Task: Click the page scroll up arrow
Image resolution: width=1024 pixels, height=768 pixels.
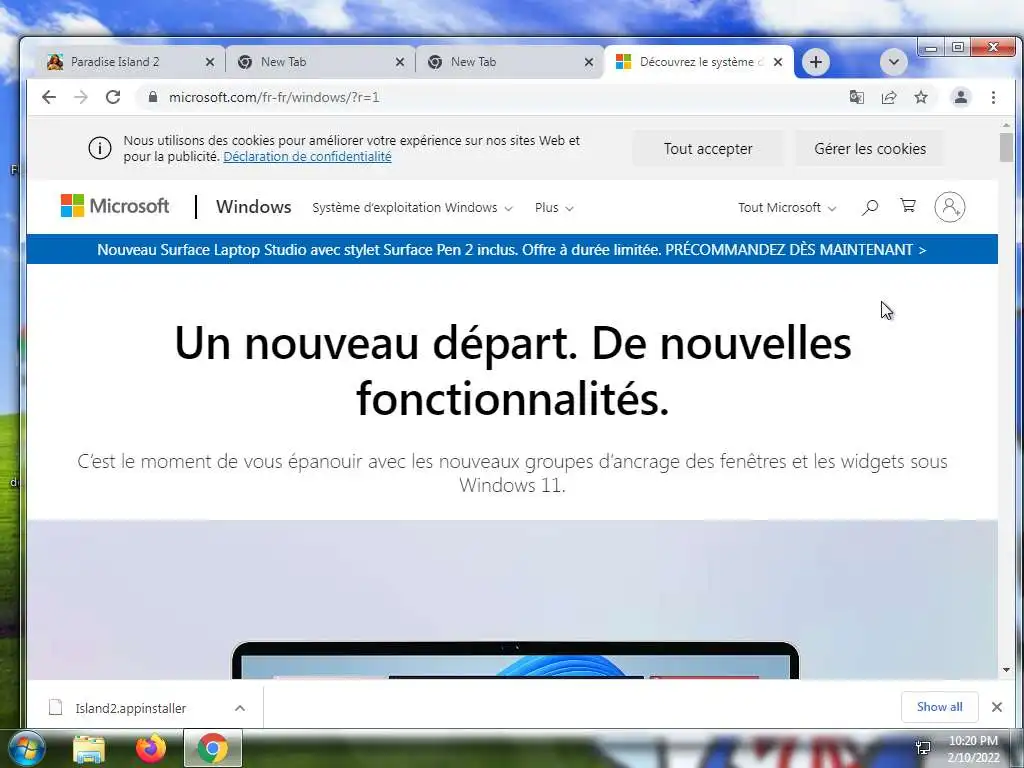Action: (x=1006, y=125)
